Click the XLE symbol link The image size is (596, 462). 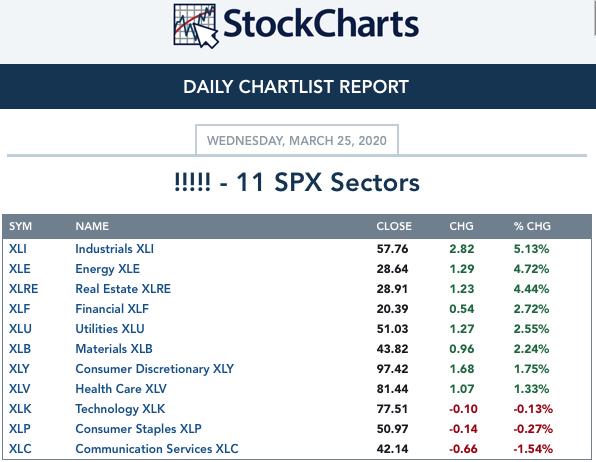pos(19,269)
